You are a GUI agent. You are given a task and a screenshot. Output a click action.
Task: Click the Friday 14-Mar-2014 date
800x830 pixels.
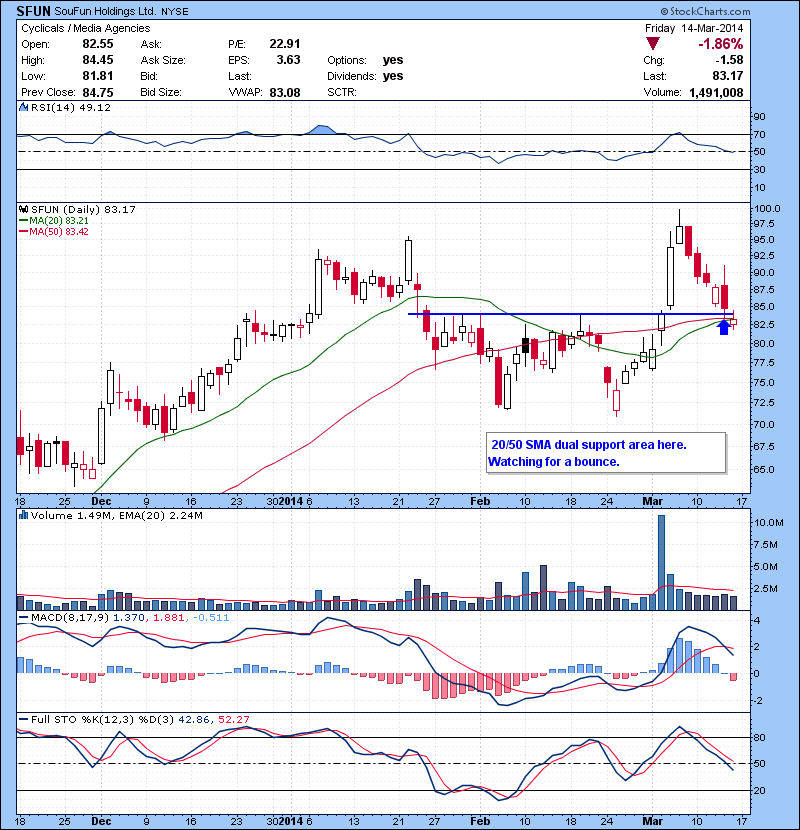click(694, 28)
